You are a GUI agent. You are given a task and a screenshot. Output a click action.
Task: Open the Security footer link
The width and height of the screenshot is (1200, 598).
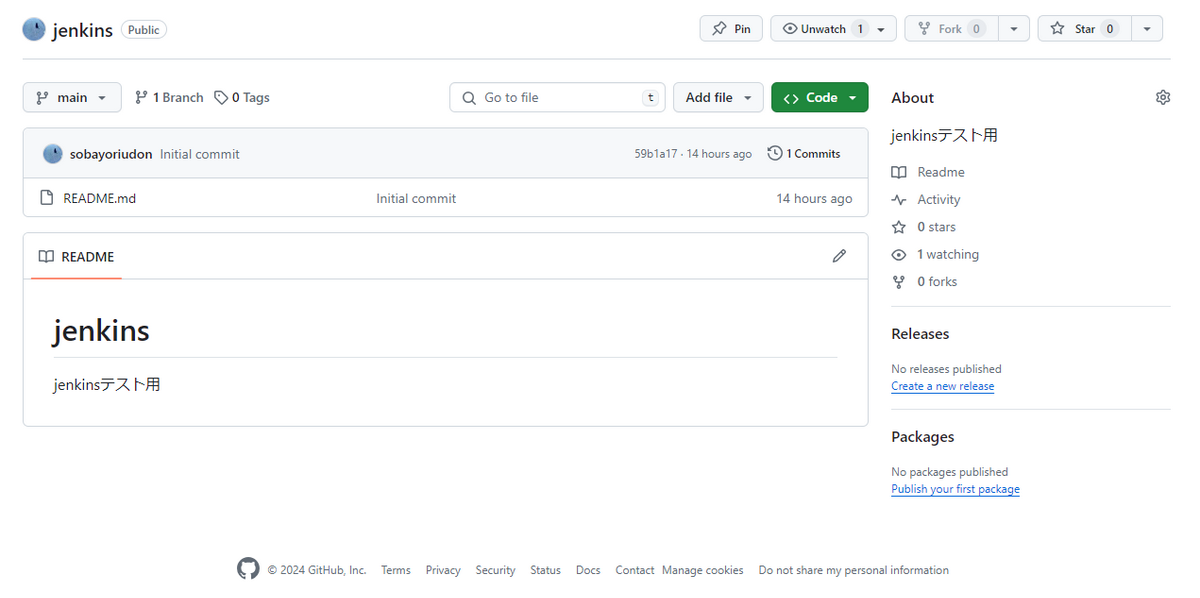click(495, 570)
